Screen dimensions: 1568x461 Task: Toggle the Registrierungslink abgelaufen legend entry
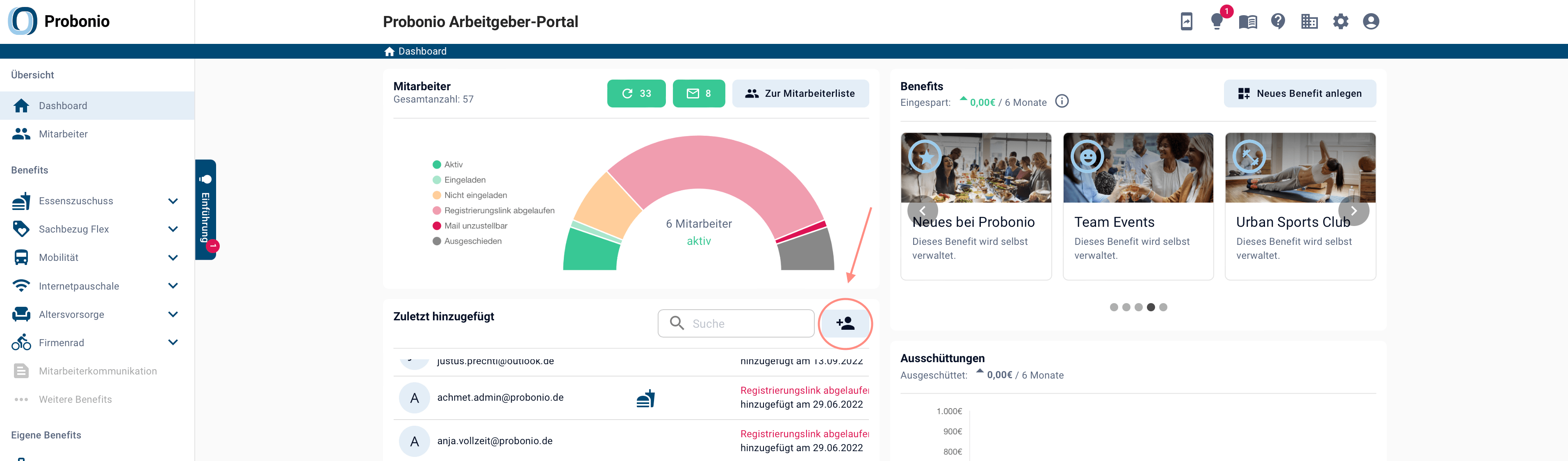tap(494, 210)
